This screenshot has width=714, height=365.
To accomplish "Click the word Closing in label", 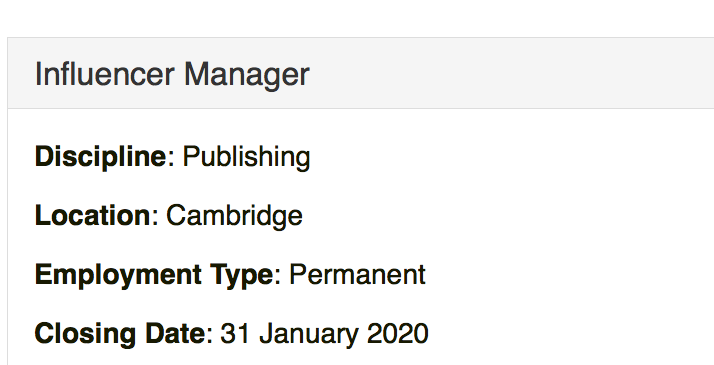I will click(x=85, y=334).
